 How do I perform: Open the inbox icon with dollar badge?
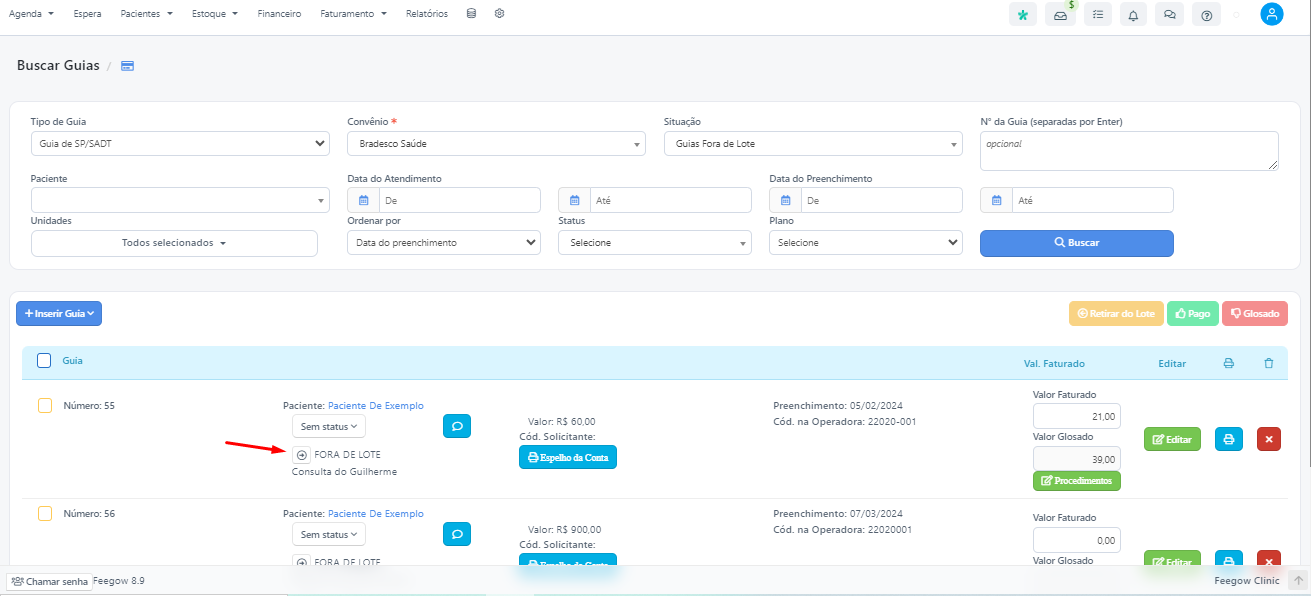click(1060, 15)
